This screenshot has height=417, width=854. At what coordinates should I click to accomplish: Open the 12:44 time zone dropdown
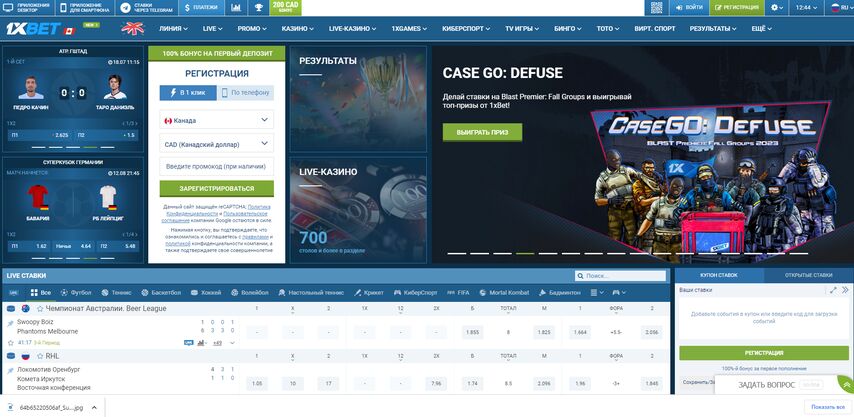coord(807,8)
